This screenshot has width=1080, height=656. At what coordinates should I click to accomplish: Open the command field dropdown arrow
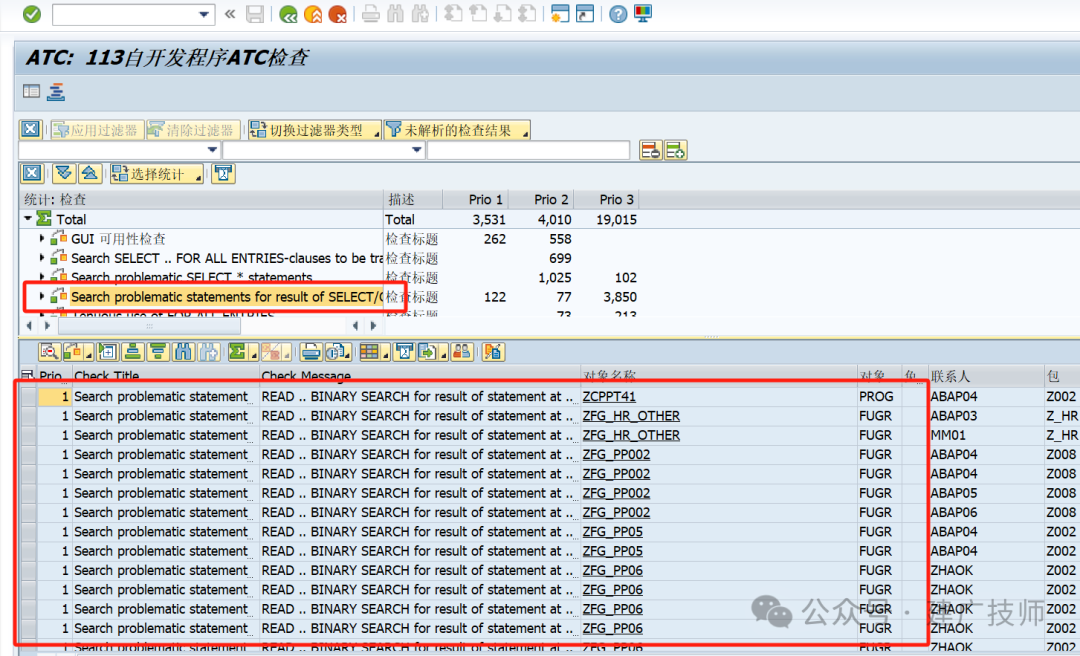pos(204,14)
